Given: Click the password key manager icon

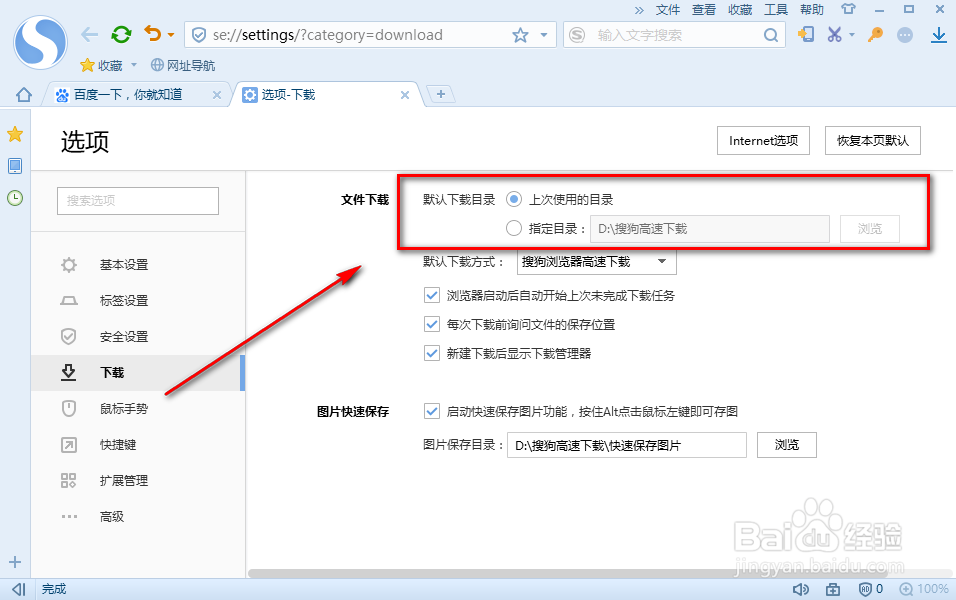Looking at the screenshot, I should tap(874, 34).
